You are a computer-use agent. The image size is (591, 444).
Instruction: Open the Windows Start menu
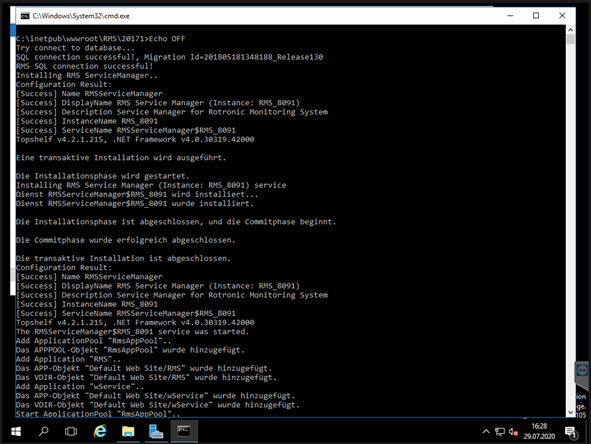click(16, 432)
